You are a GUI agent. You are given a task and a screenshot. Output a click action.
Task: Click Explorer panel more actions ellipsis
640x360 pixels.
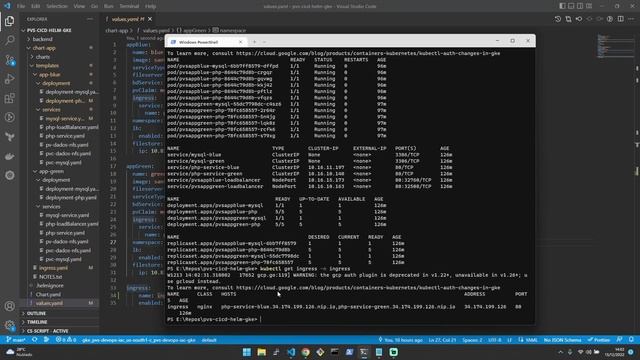click(x=90, y=19)
